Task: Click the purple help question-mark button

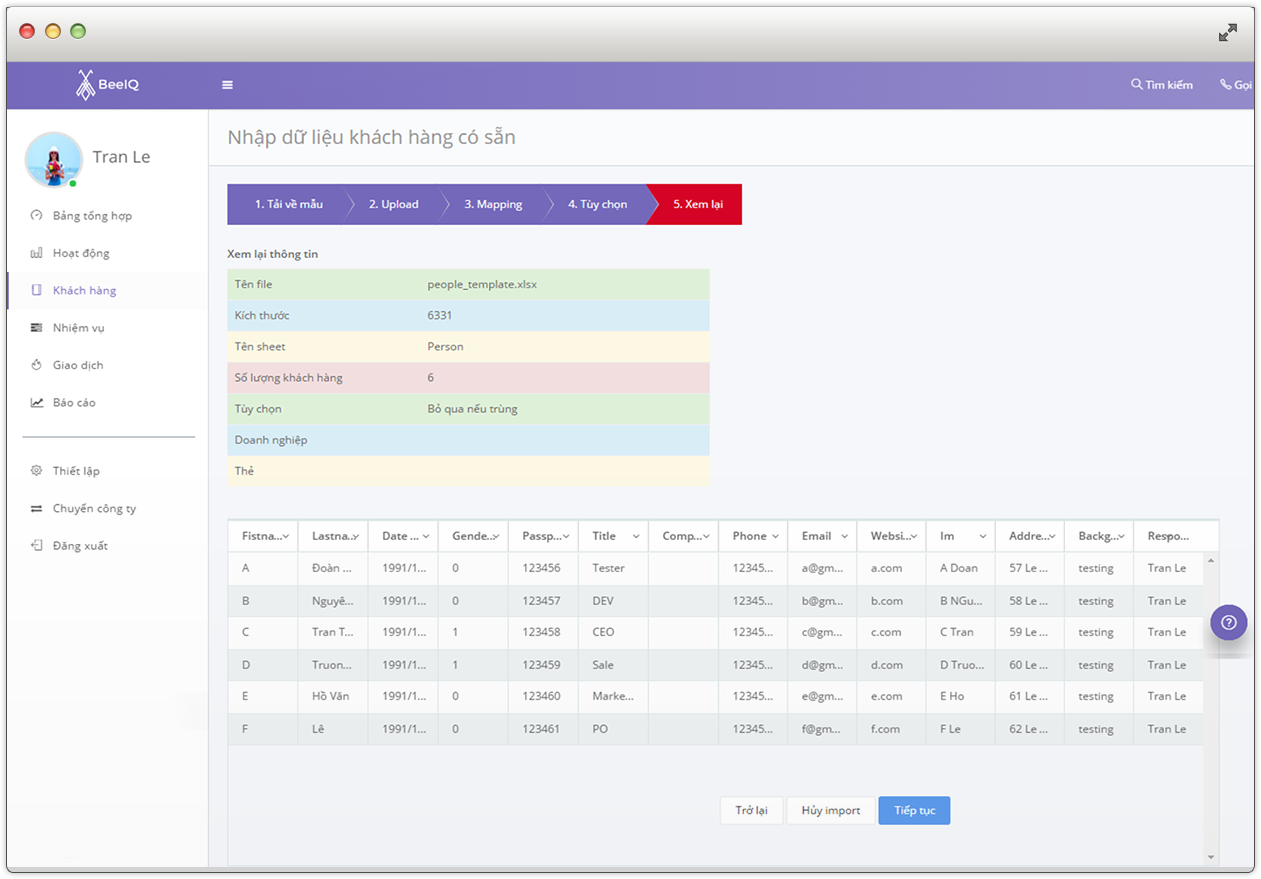Action: pyautogui.click(x=1228, y=622)
